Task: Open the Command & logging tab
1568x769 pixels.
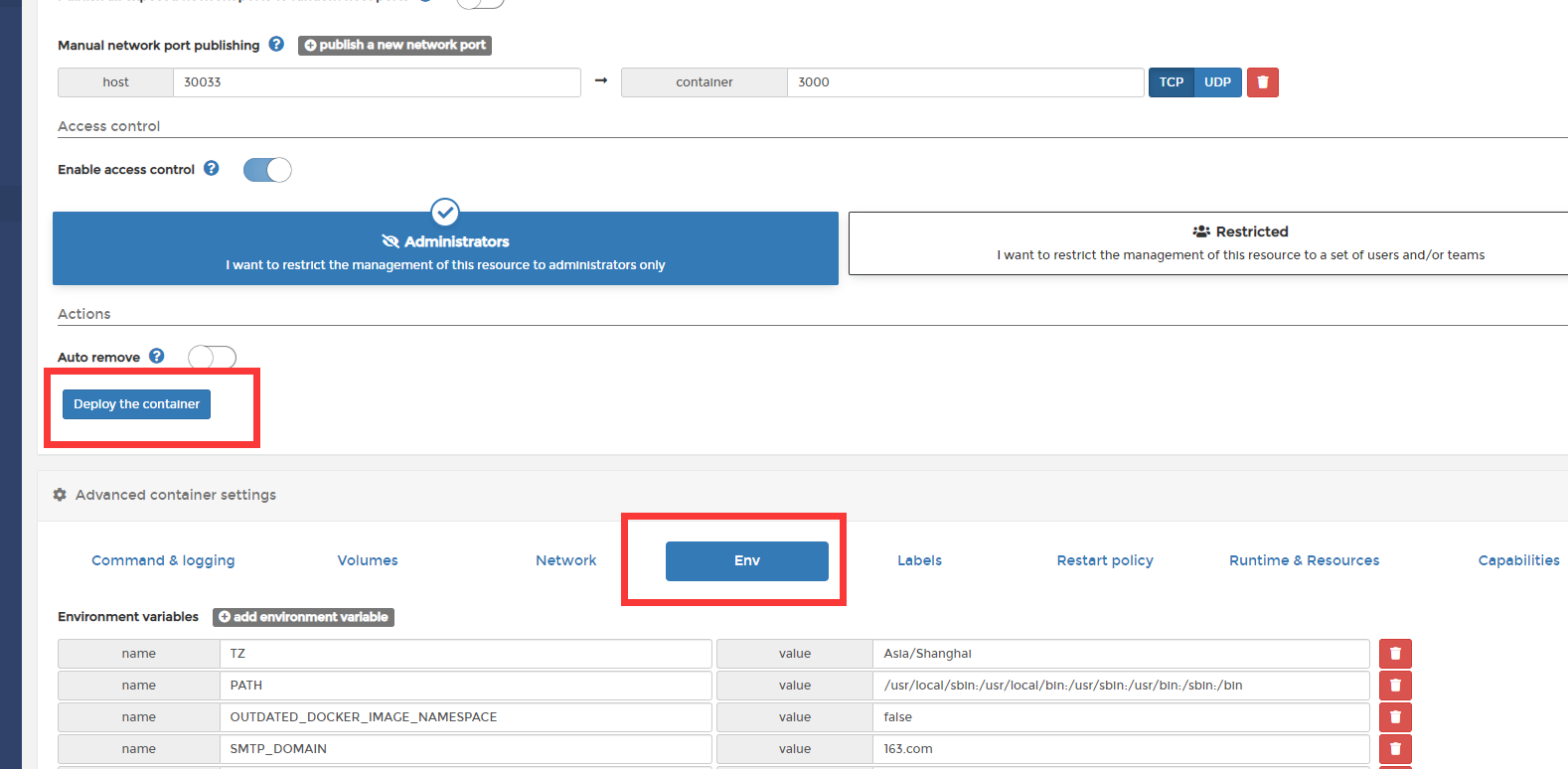Action: [163, 560]
